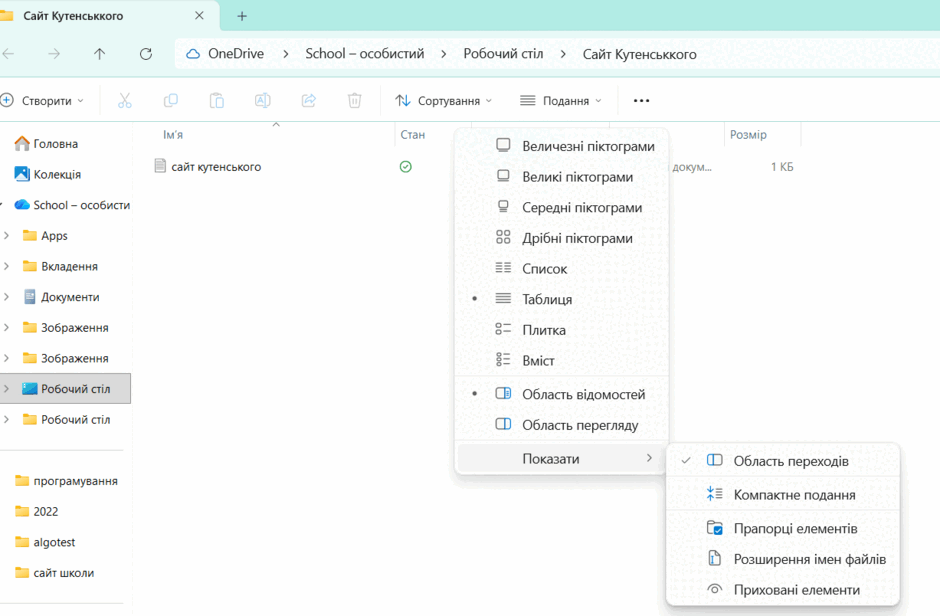
Task: Click chevron after OneDrive in address bar
Action: tap(285, 54)
